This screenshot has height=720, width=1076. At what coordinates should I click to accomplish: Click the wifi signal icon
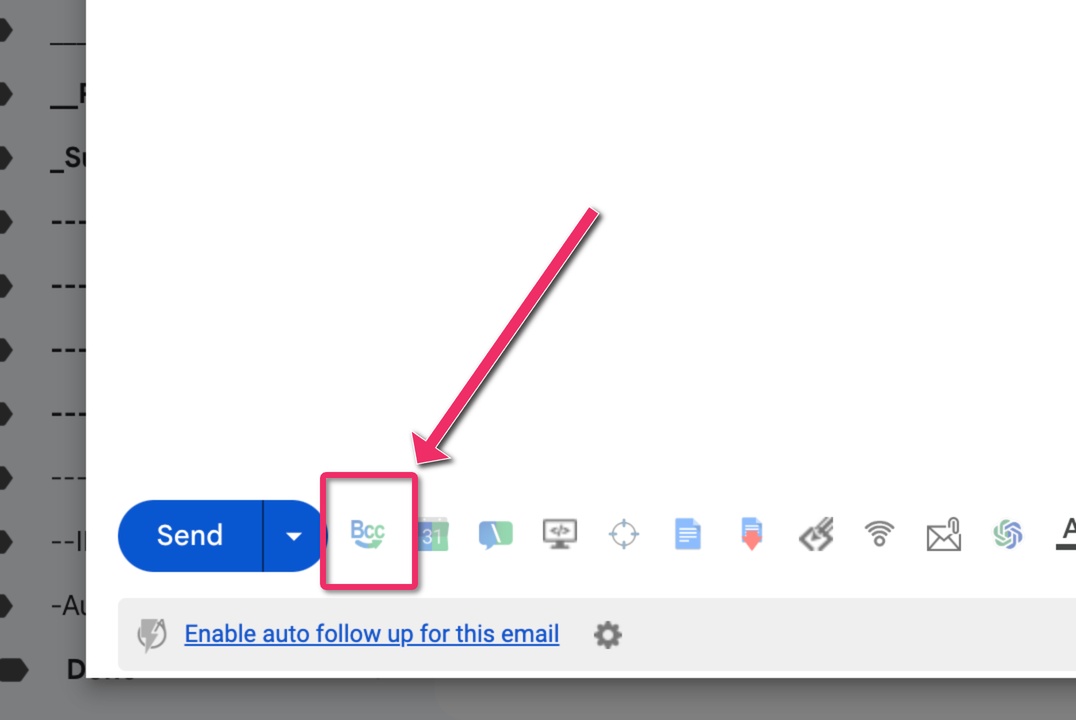click(879, 534)
